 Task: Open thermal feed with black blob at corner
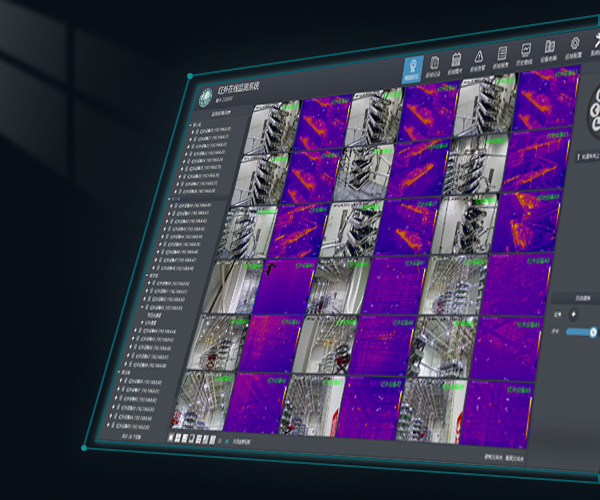pyautogui.click(x=286, y=286)
